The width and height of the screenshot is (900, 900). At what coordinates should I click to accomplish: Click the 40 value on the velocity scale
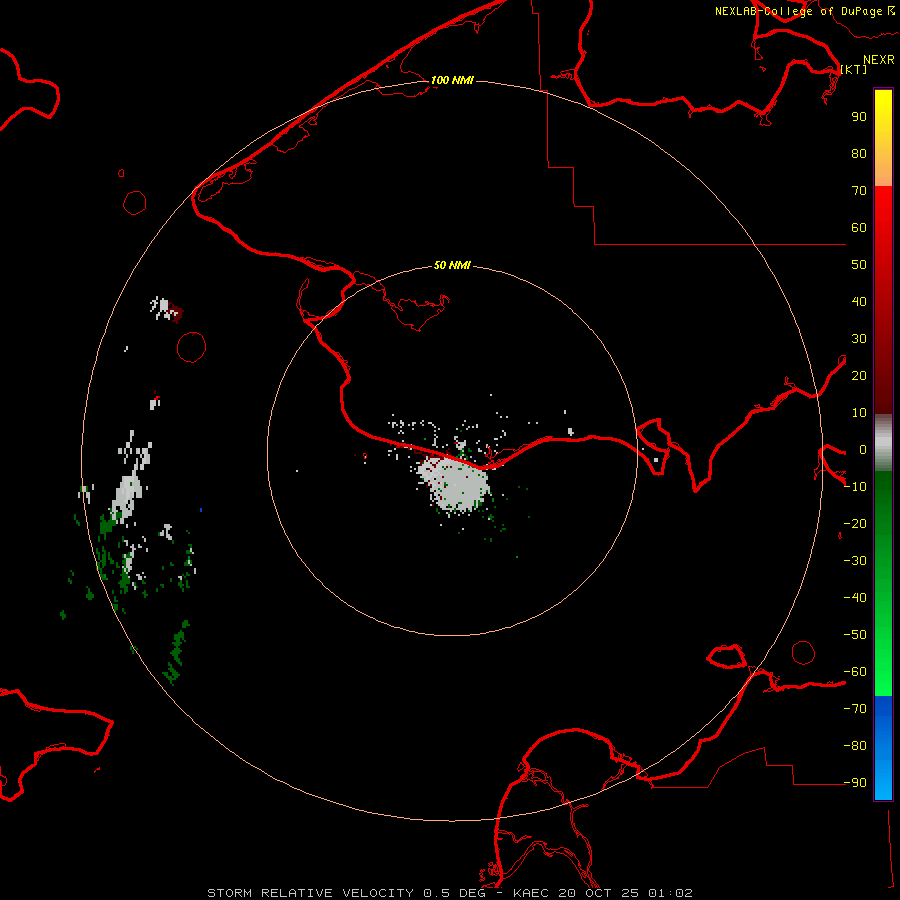(859, 302)
